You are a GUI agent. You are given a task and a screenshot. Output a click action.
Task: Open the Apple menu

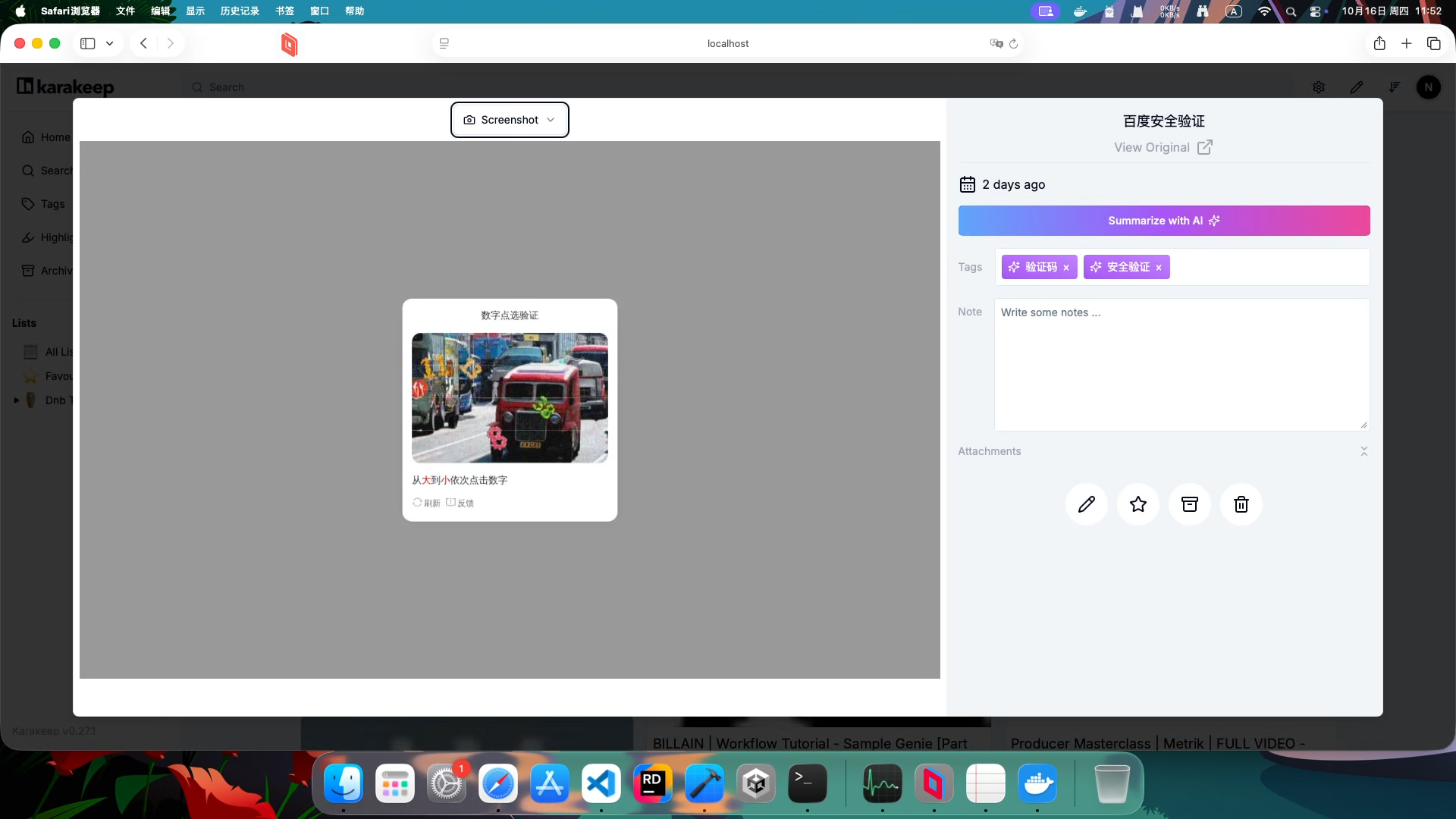pos(20,11)
